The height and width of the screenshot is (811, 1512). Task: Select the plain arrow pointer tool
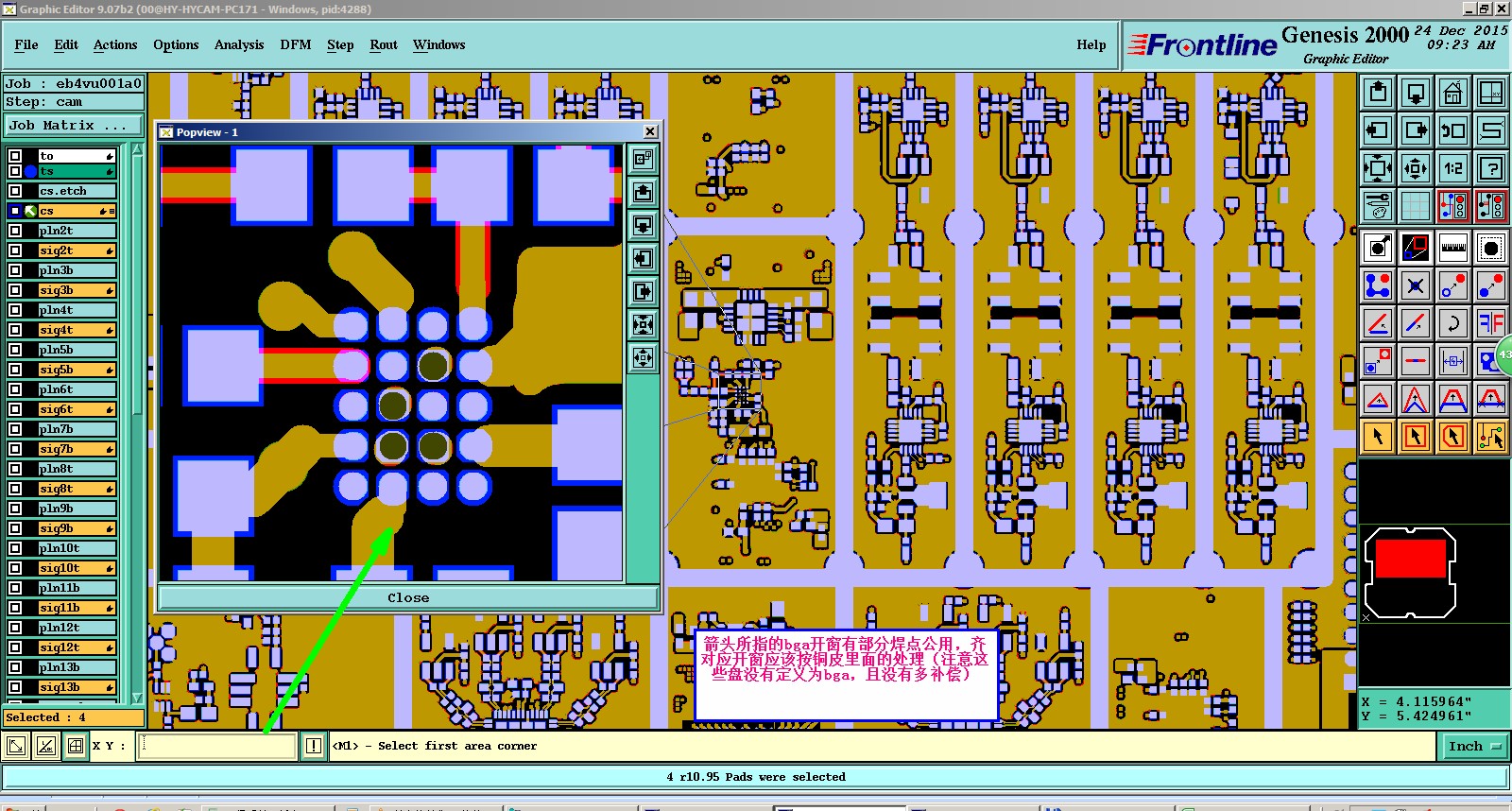(x=1378, y=437)
